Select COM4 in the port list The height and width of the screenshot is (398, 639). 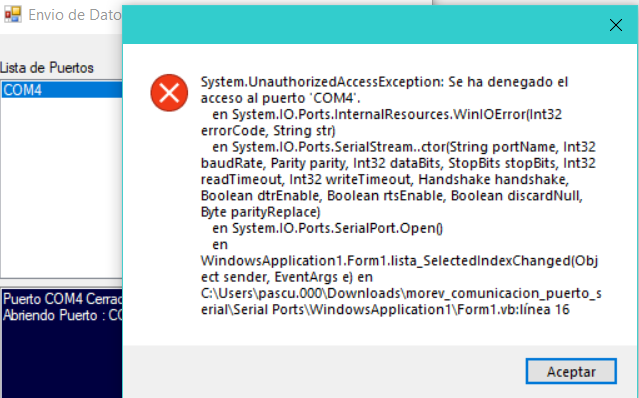pos(62,90)
